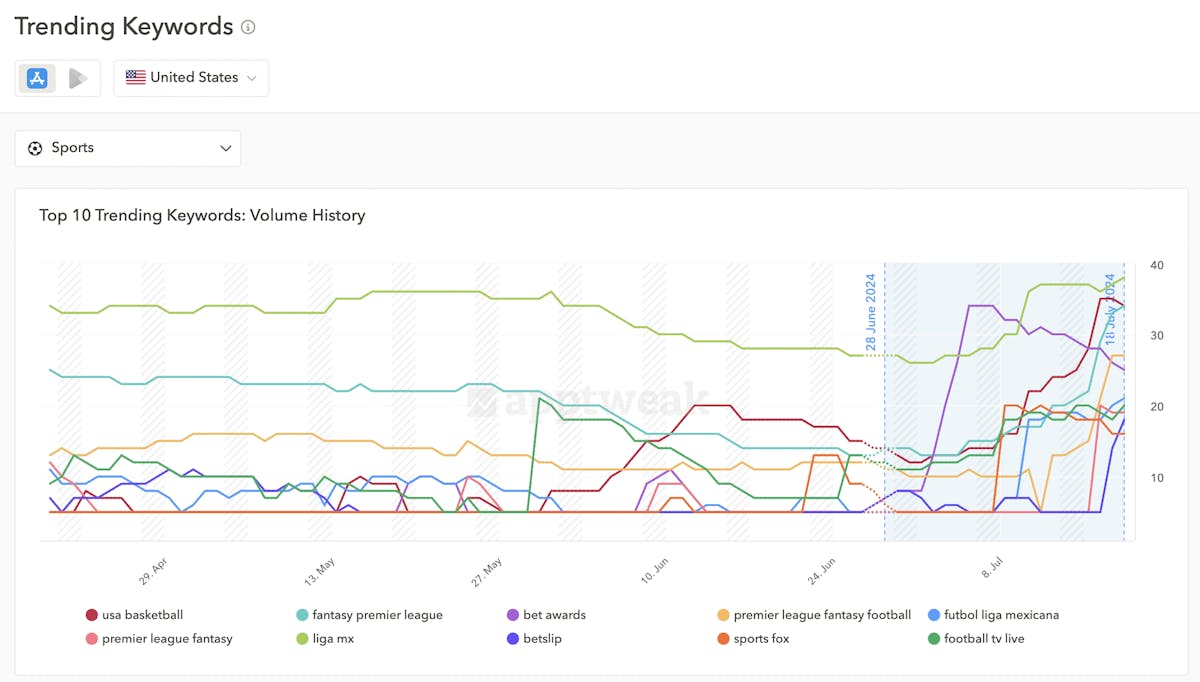Click the premier league fantasy legend item
The image size is (1200, 682).
point(167,639)
